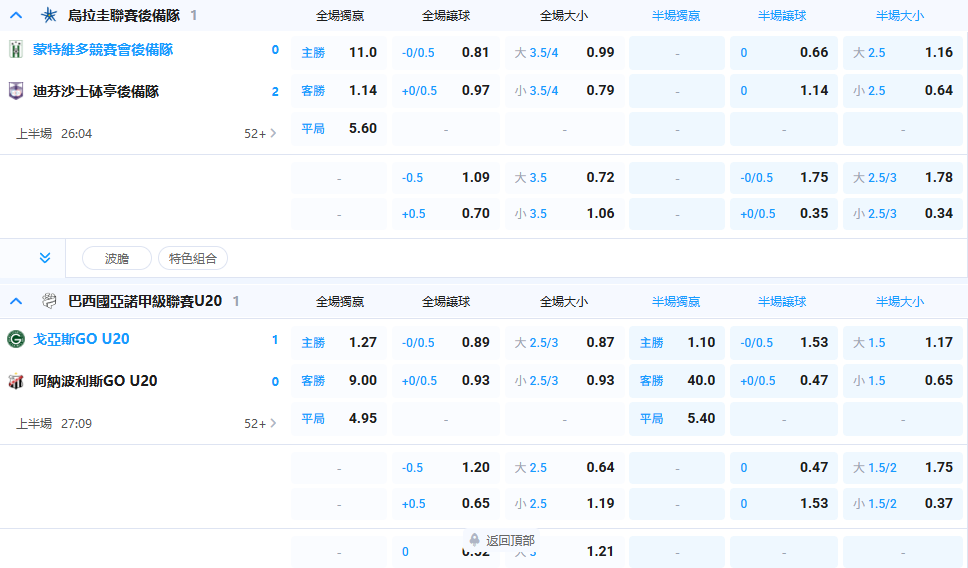
Task: Select the 特色組合 tab
Action: (193, 258)
